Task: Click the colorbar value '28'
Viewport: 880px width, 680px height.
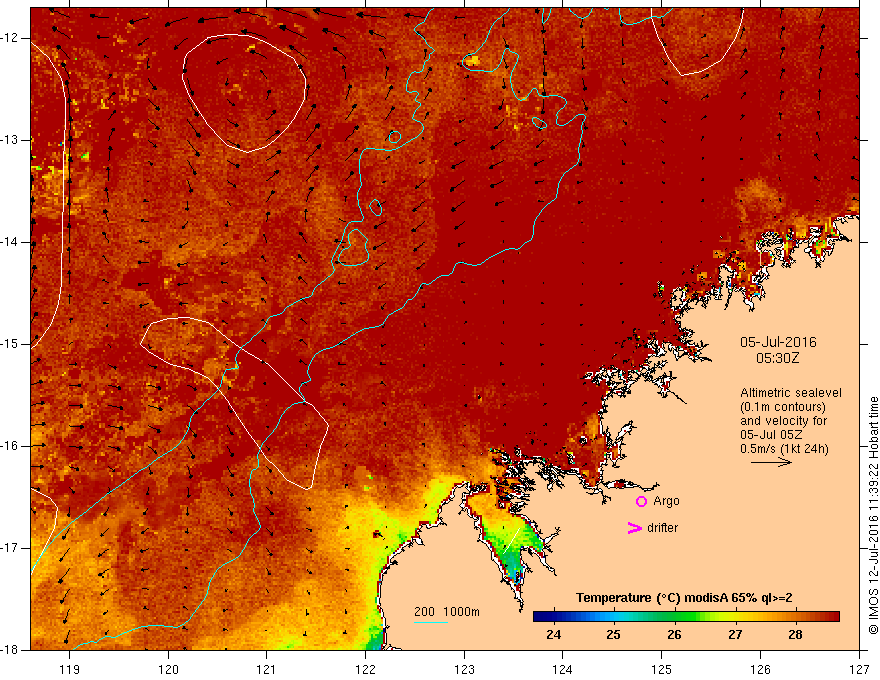Action: click(795, 635)
